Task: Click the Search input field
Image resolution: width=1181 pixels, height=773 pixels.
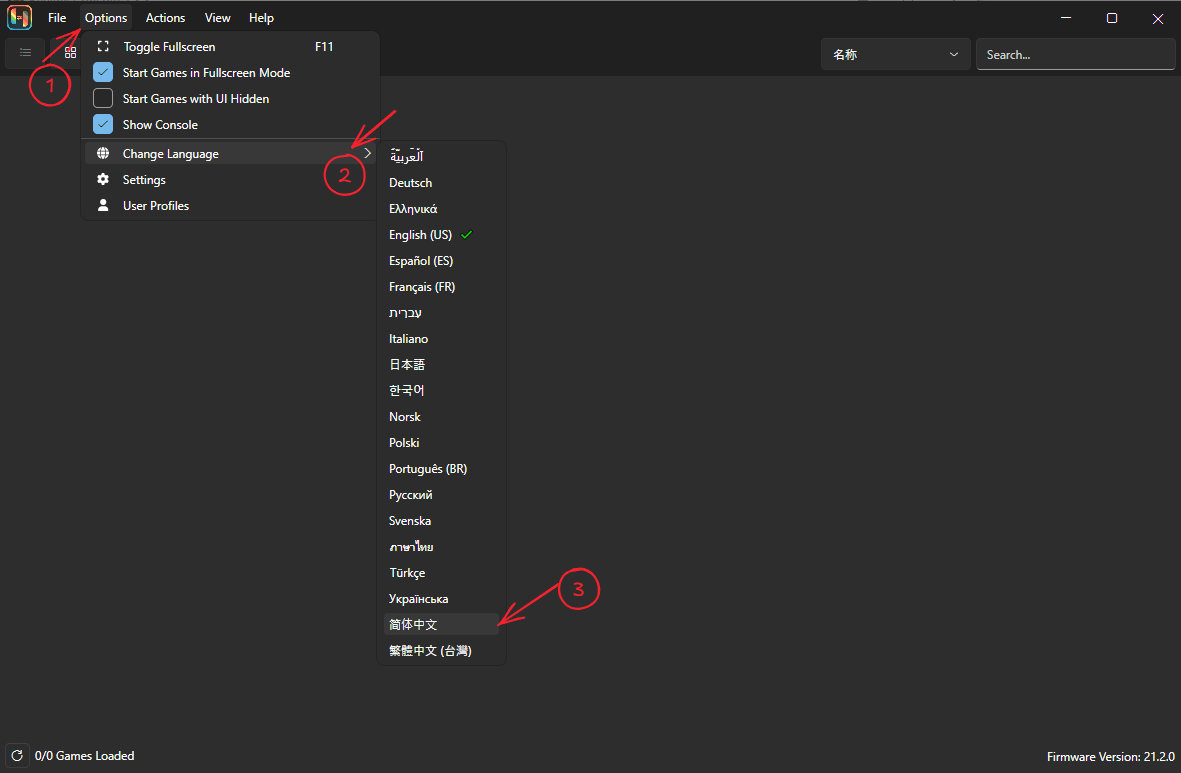Action: click(1074, 55)
